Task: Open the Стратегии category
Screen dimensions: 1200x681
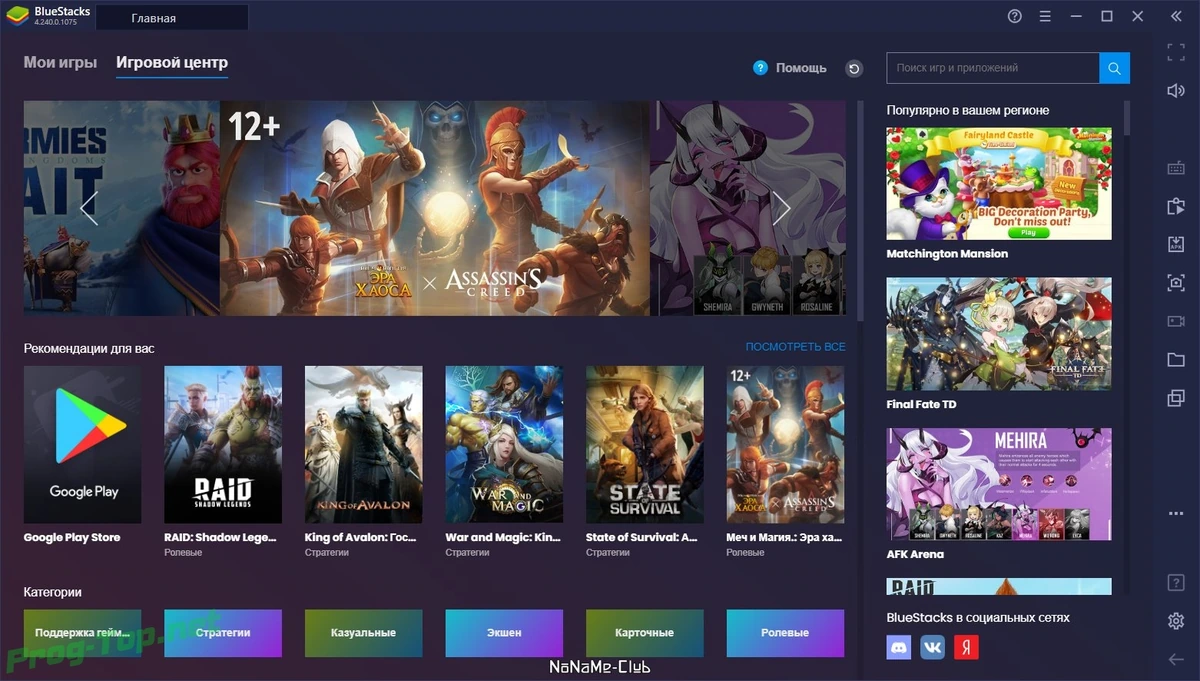Action: point(223,632)
